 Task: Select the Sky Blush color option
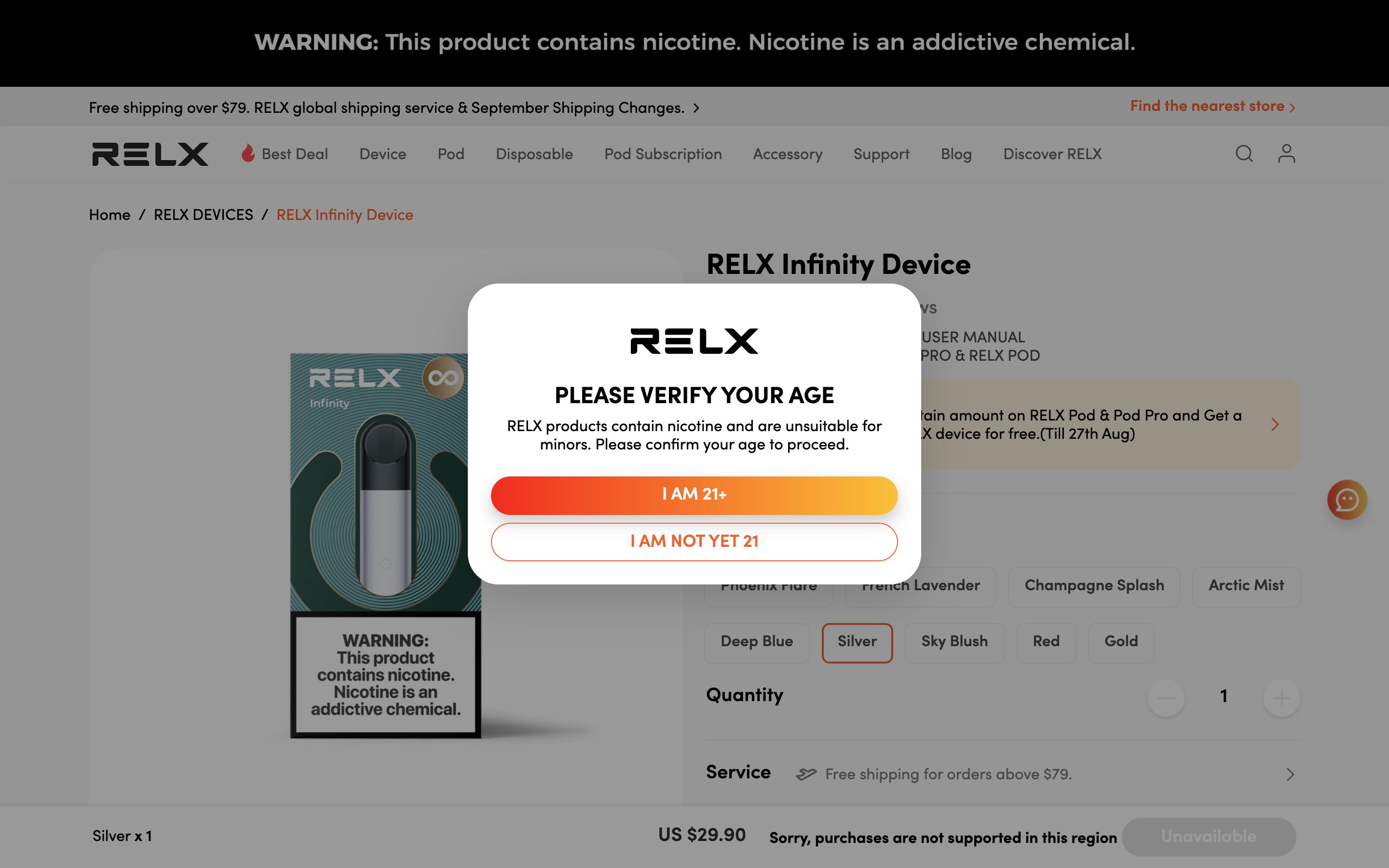(x=954, y=642)
